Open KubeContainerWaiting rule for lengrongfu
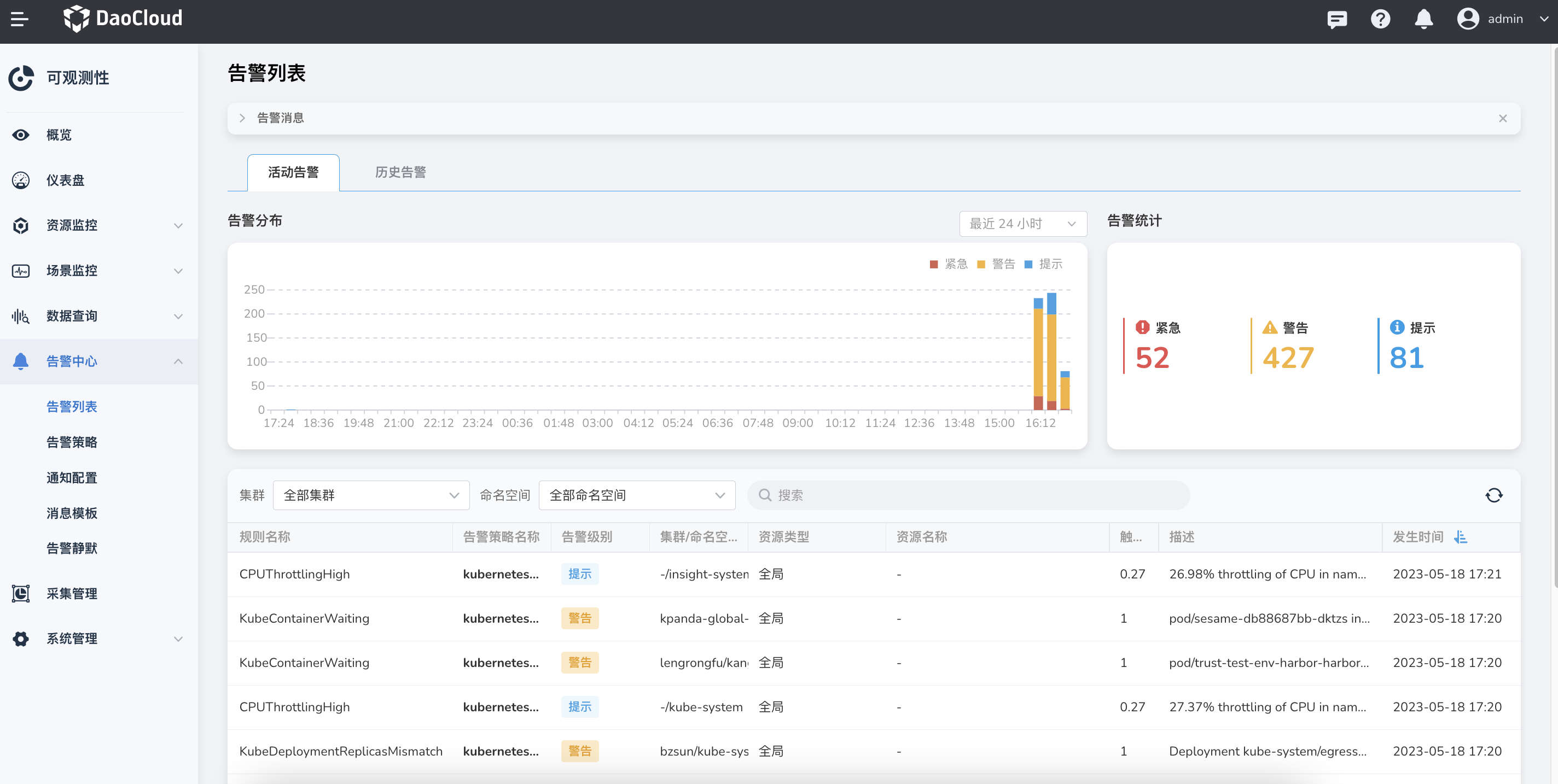 coord(304,663)
